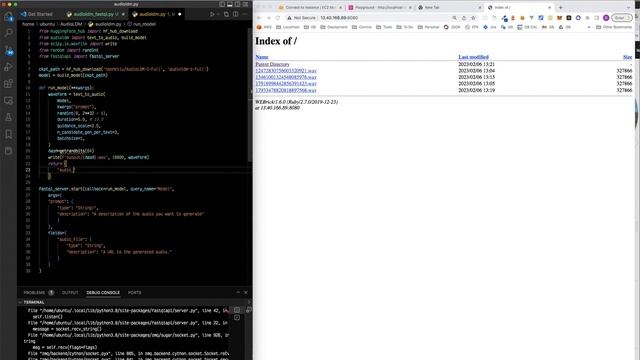This screenshot has height=360, width=640.
Task: Open Extensions view in activity bar
Action: coord(9,84)
